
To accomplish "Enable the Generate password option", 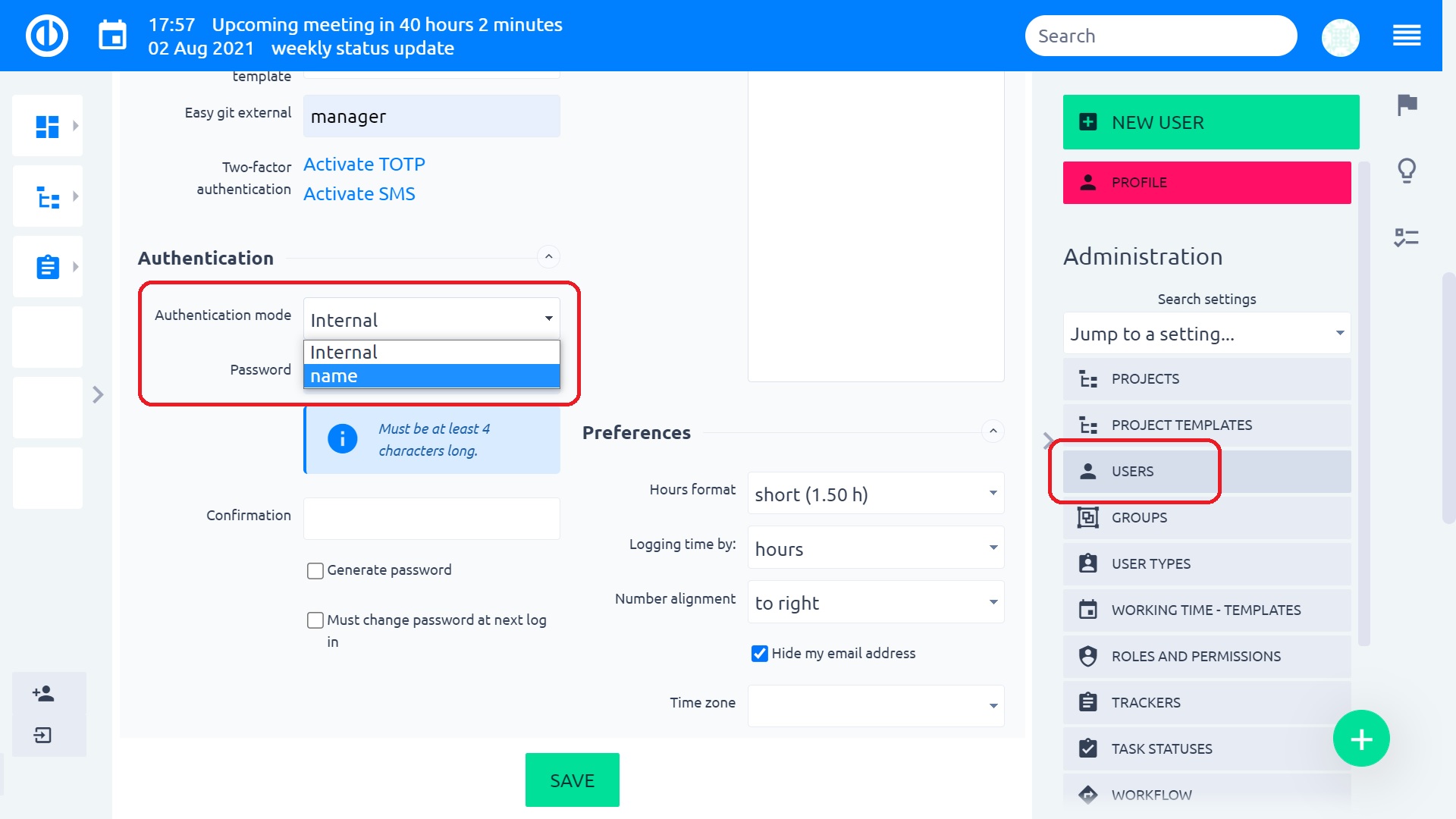I will point(315,570).
